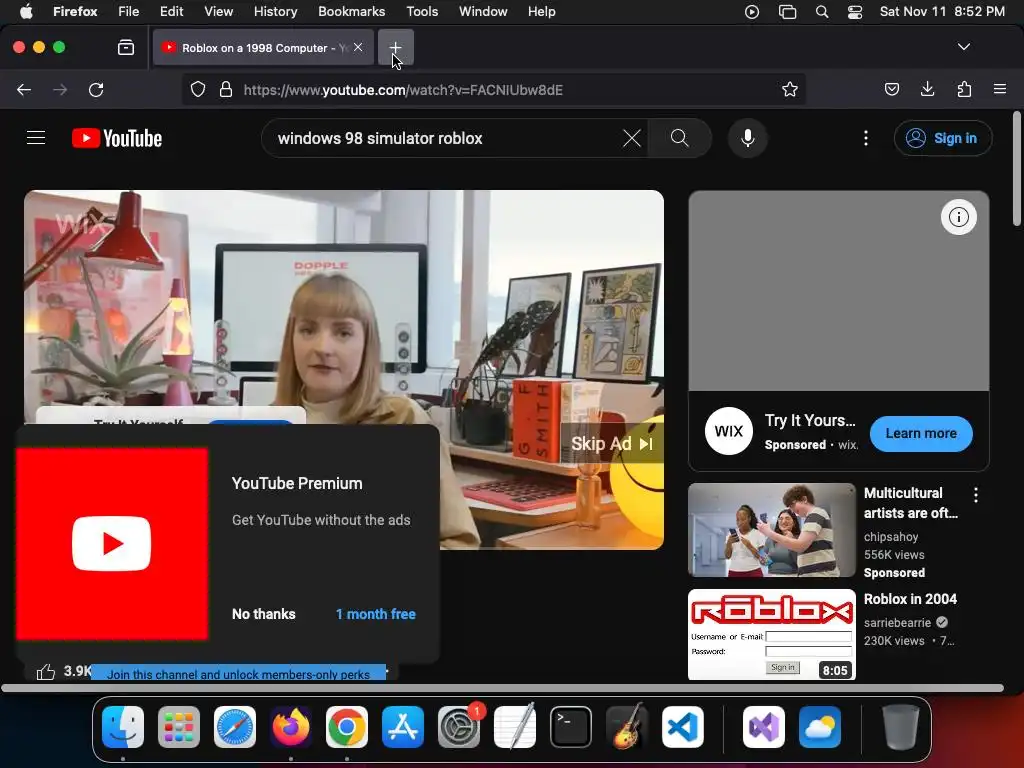Click Join this channel members-only banner
Viewport: 1024px width, 768px height.
coord(238,673)
